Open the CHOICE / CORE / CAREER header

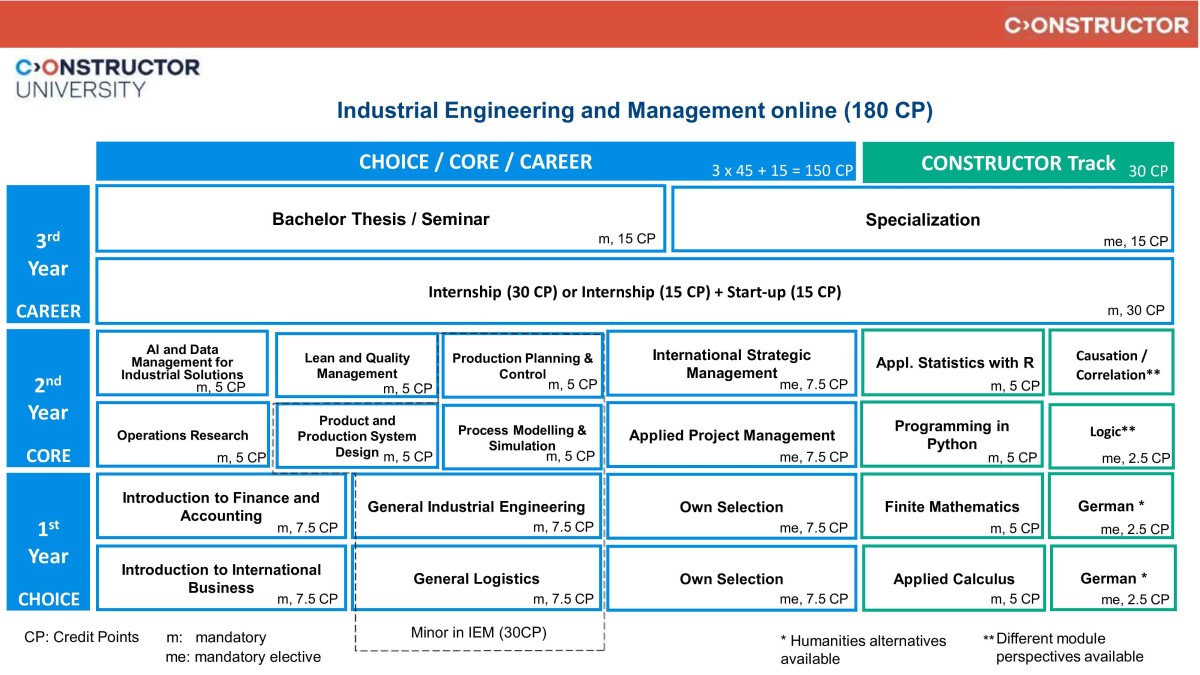click(x=475, y=162)
